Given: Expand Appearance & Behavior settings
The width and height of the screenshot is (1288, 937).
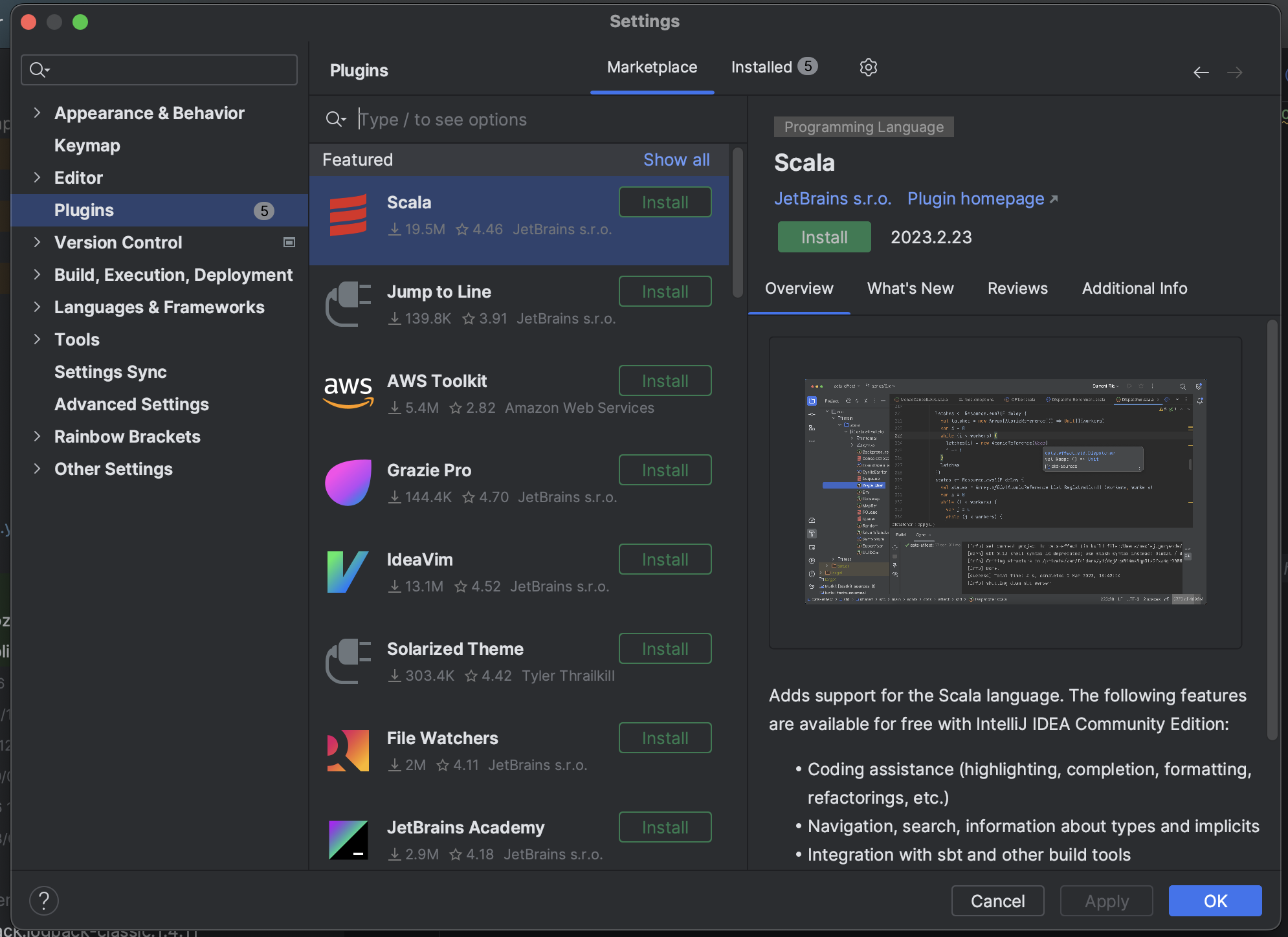Looking at the screenshot, I should [37, 113].
